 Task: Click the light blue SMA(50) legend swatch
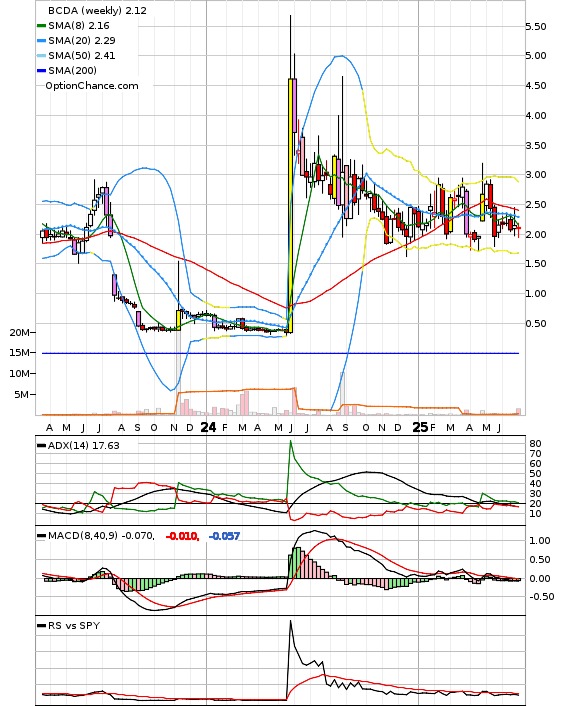(41, 55)
